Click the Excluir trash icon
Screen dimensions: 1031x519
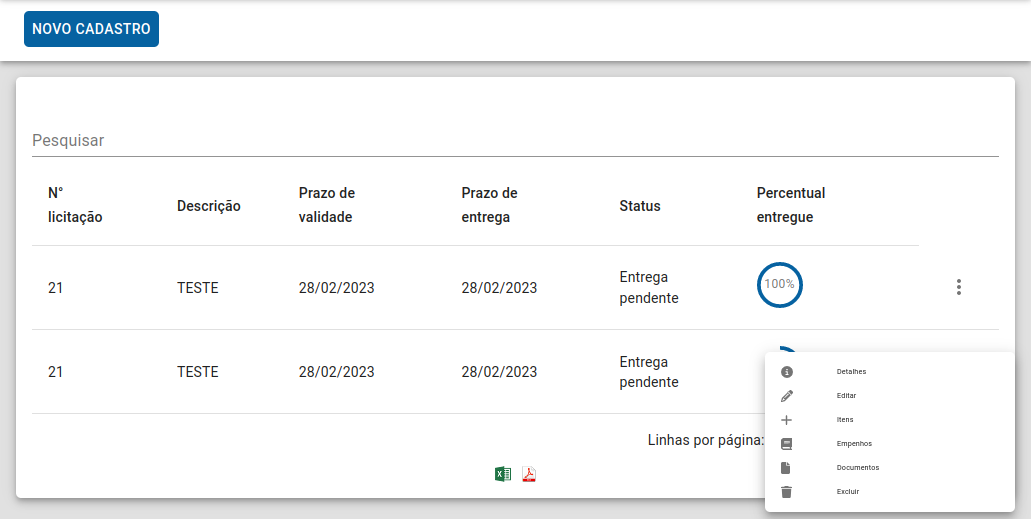point(786,492)
